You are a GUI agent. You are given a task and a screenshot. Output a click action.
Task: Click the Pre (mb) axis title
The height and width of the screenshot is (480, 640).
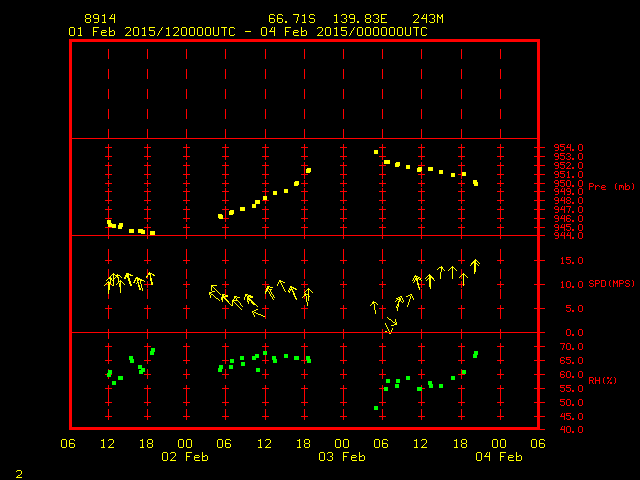612,187
